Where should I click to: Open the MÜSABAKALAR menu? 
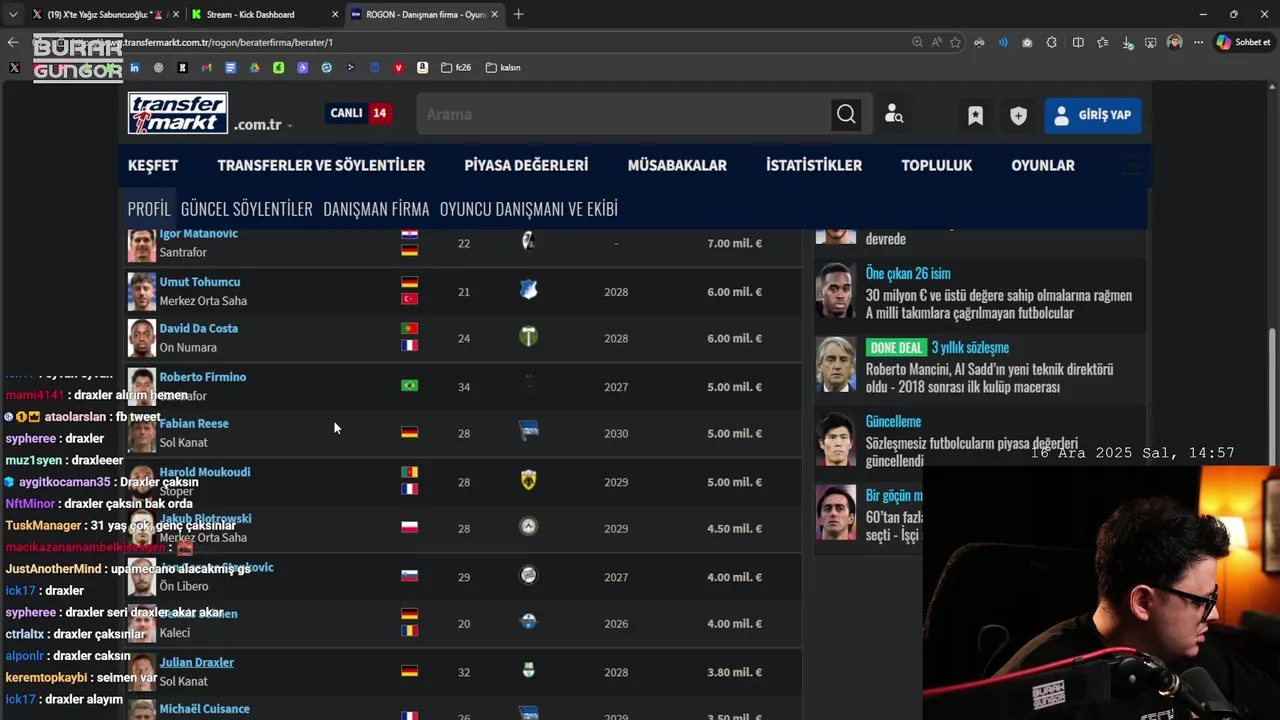click(677, 165)
